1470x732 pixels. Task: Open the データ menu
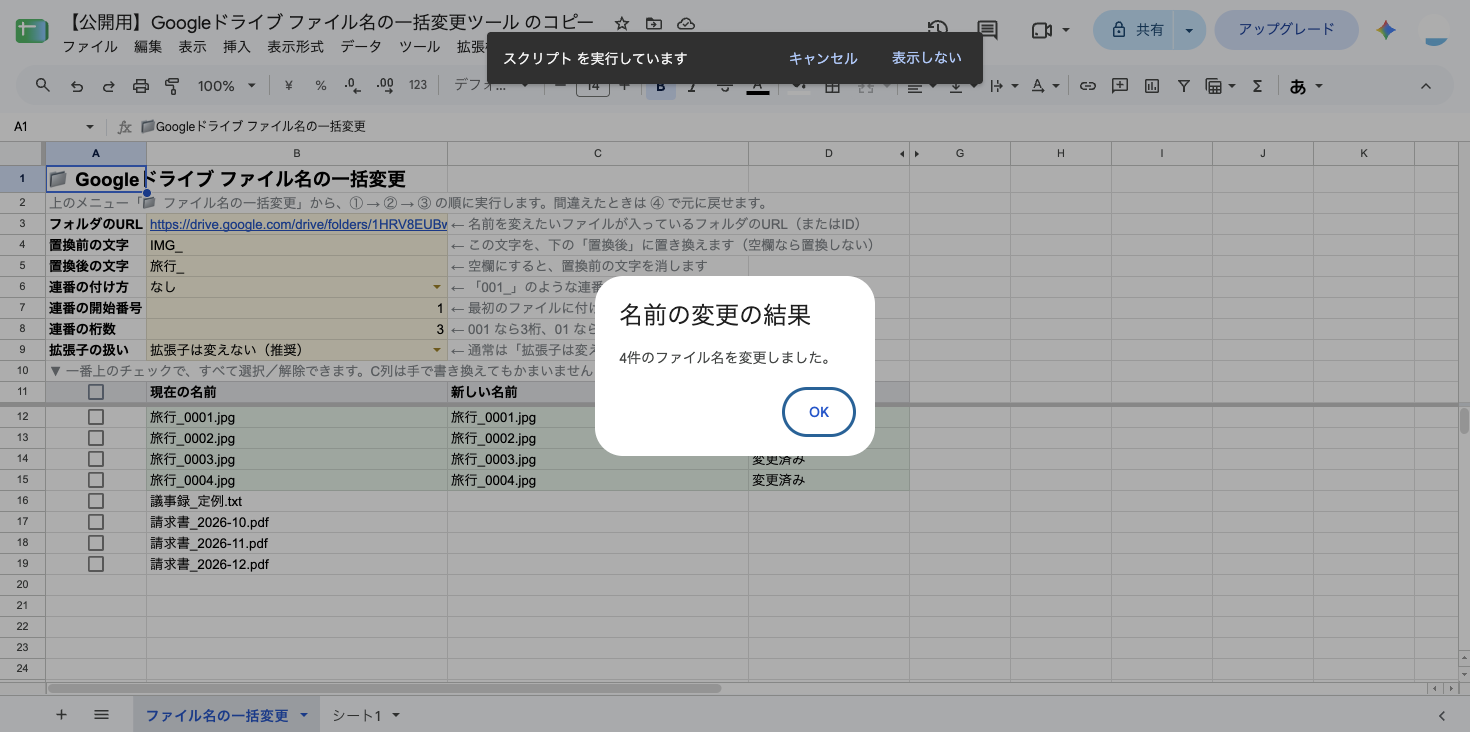click(361, 47)
